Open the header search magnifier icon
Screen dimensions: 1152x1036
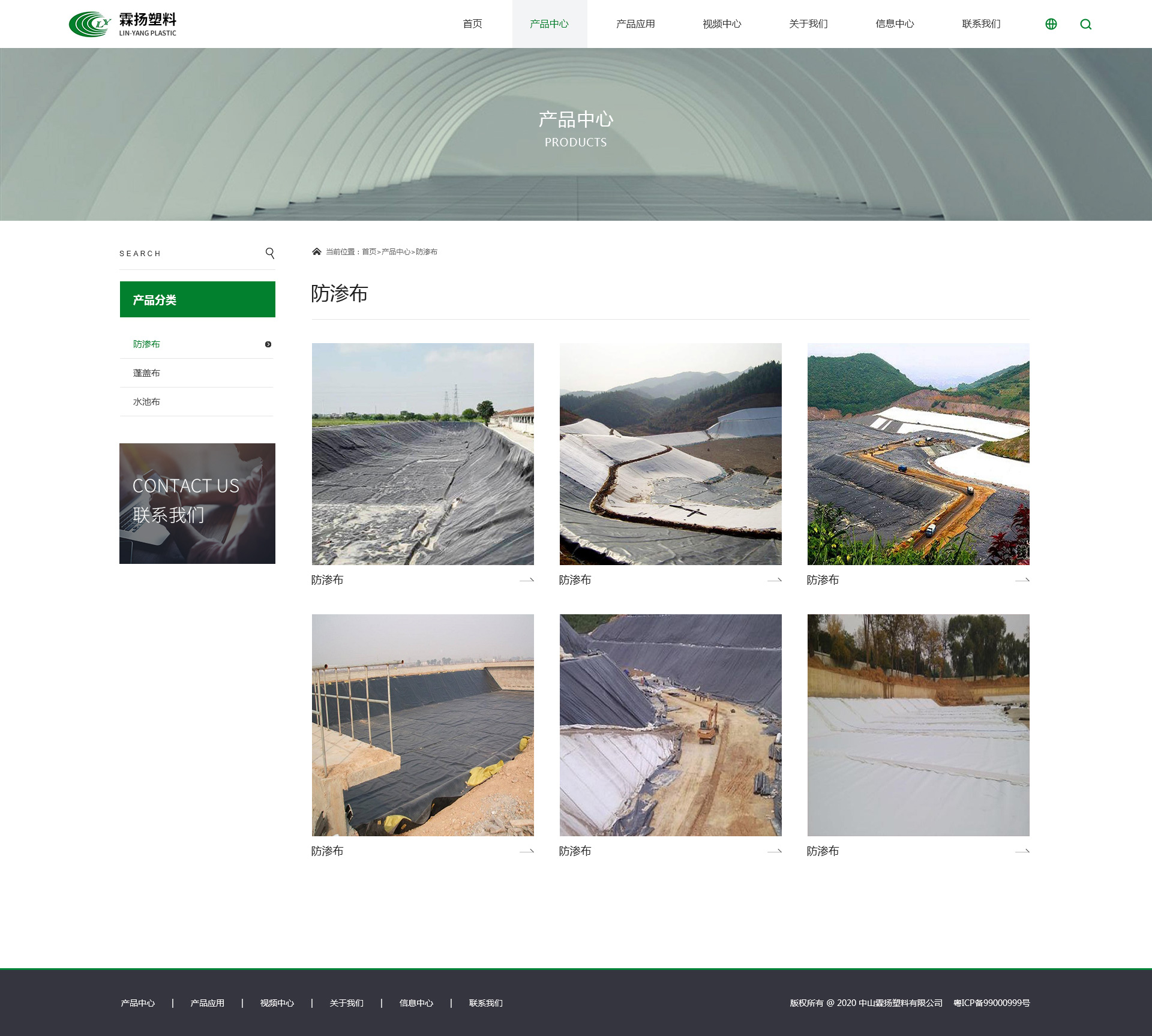pos(1085,24)
